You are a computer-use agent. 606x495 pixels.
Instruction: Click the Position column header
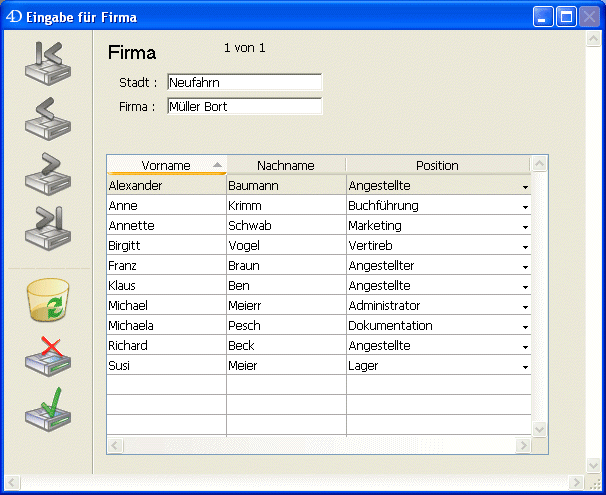[x=437, y=165]
